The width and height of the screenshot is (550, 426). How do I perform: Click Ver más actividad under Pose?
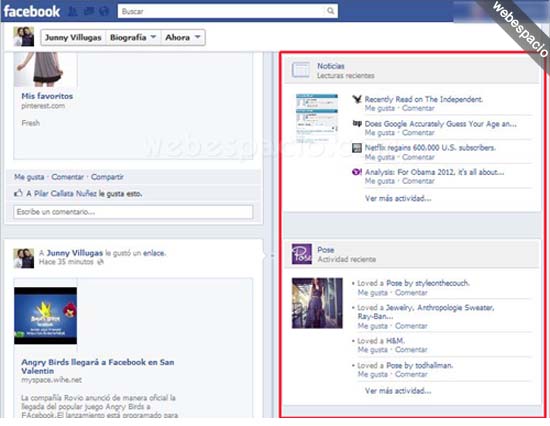pos(398,391)
